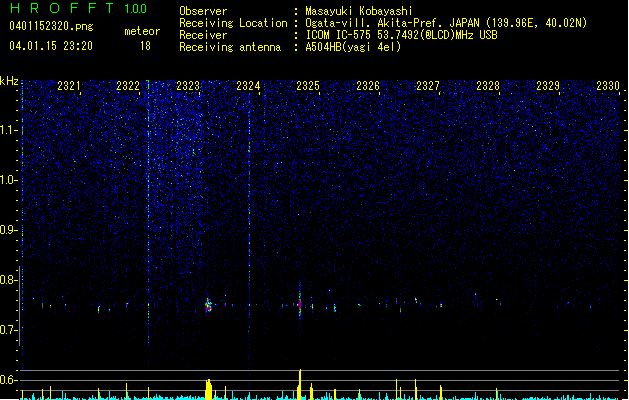Image resolution: width=629 pixels, height=400 pixels.
Task: Click the Observer label
Action: click(x=203, y=11)
